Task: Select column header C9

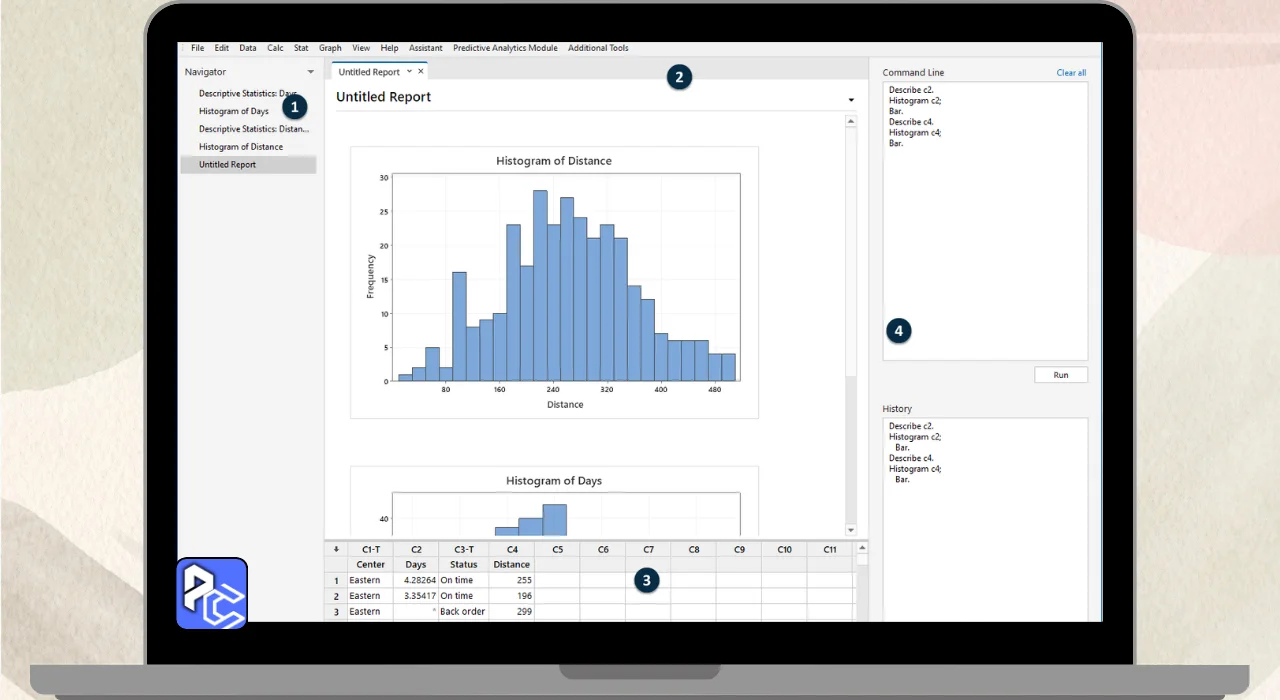Action: coord(739,549)
